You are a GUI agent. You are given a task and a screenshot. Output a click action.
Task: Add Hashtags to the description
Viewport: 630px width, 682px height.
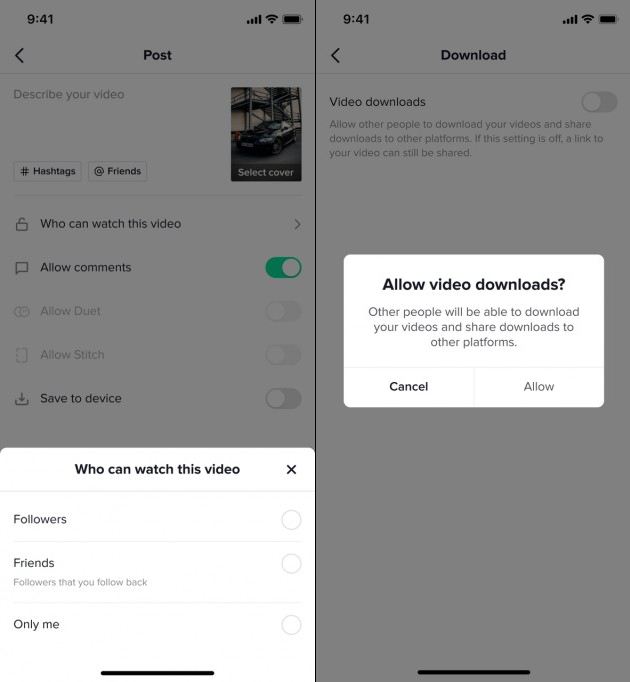pos(47,171)
